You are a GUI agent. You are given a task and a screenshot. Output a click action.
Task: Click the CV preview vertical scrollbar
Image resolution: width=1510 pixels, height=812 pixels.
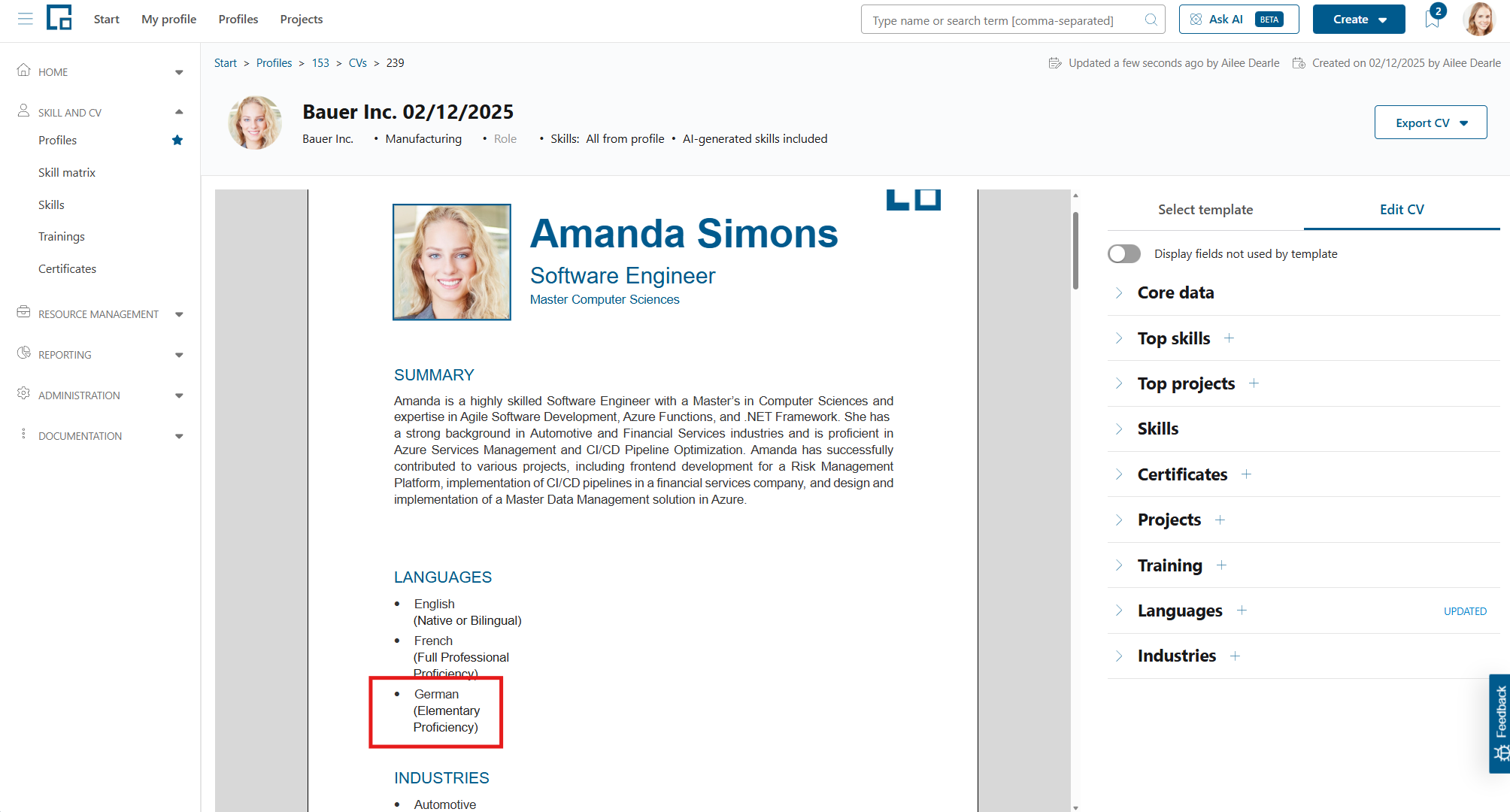[x=1076, y=251]
